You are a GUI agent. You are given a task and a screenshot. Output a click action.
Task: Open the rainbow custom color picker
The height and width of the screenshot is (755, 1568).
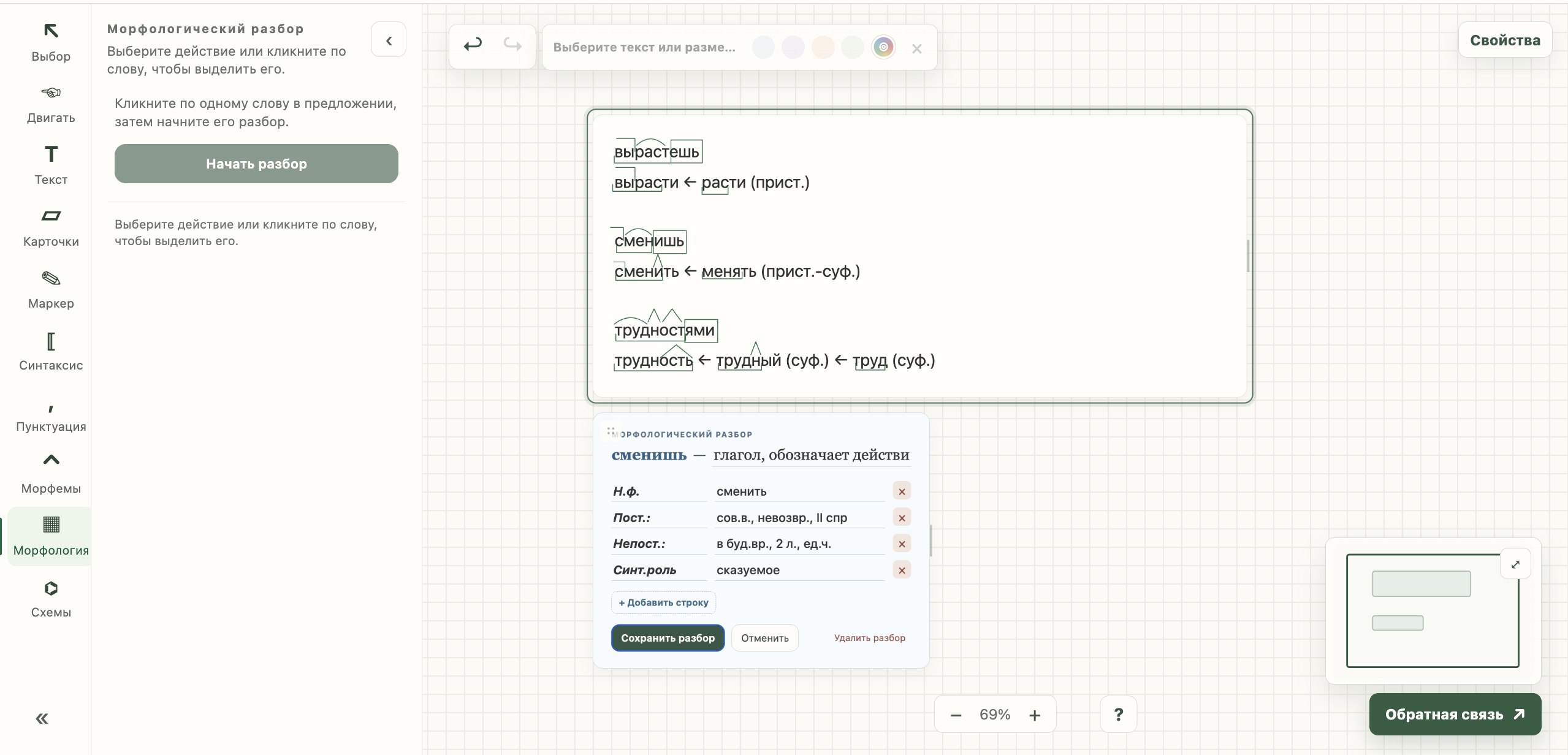[x=883, y=47]
